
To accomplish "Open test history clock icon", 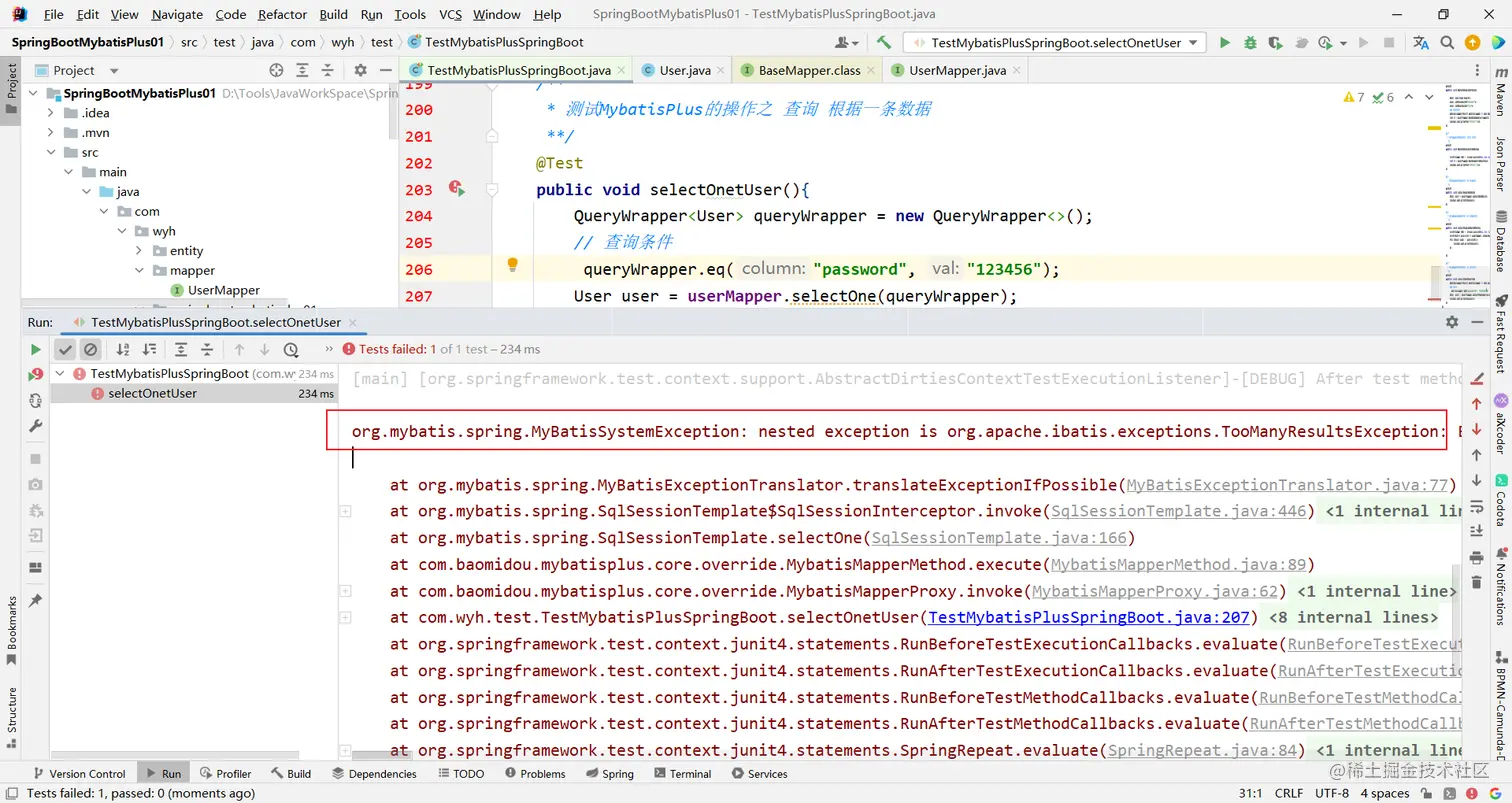I will click(291, 349).
